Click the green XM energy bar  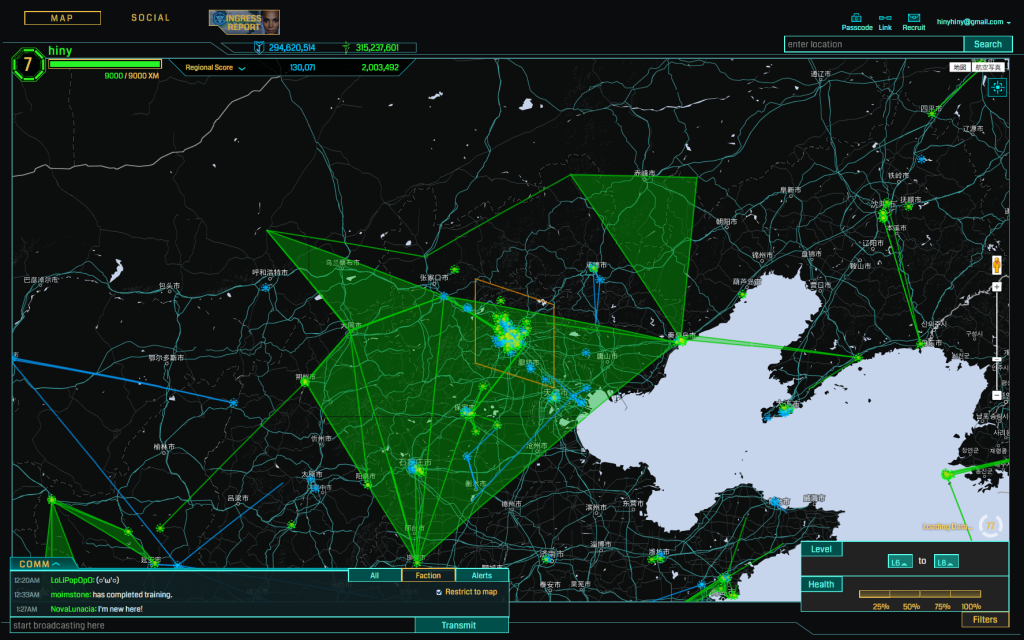click(x=105, y=64)
